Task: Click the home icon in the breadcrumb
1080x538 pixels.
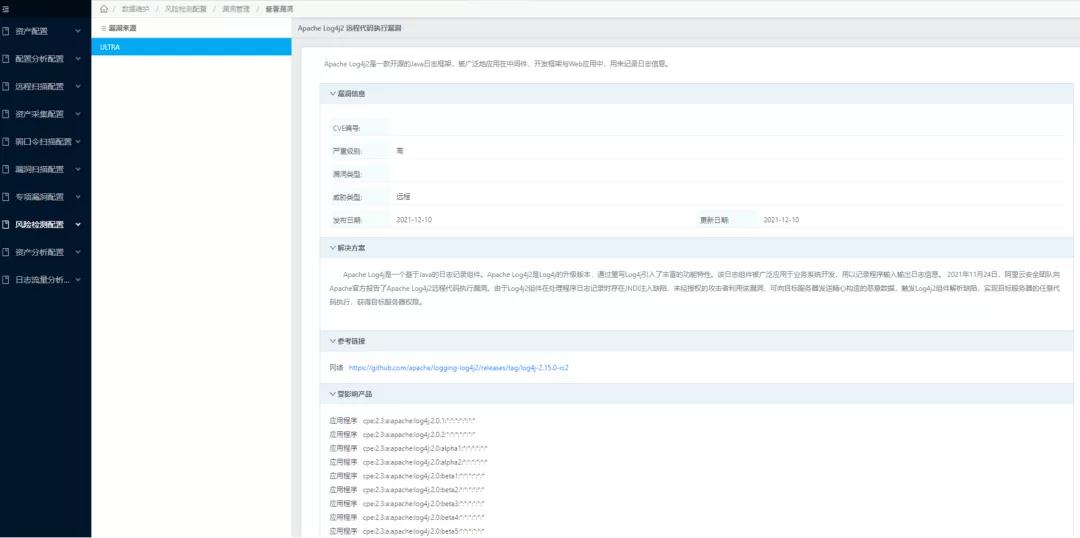Action: coord(103,9)
